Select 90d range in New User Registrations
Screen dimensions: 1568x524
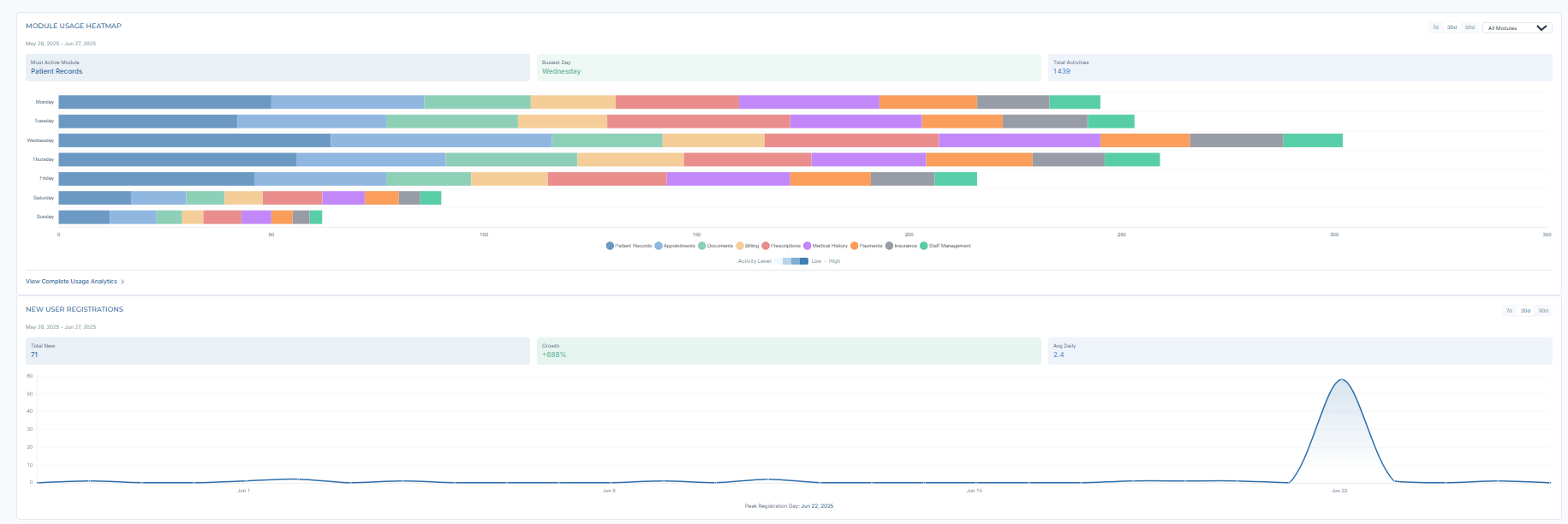pos(1543,311)
